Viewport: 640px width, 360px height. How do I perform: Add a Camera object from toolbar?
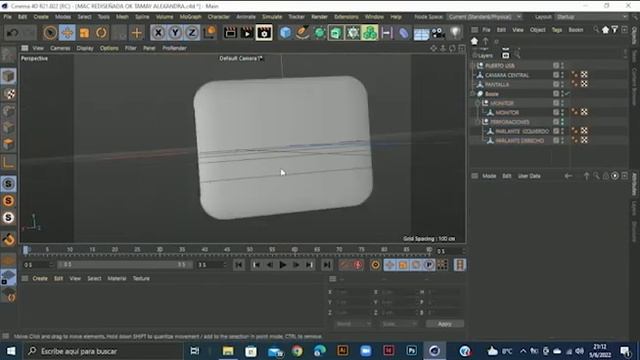click(438, 33)
